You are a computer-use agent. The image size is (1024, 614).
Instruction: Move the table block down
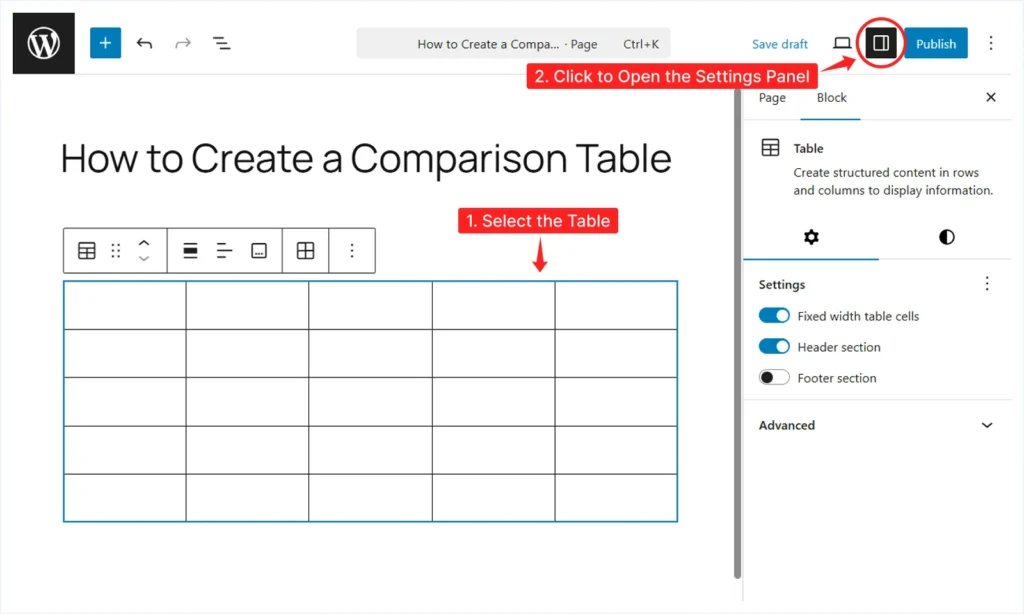point(144,259)
